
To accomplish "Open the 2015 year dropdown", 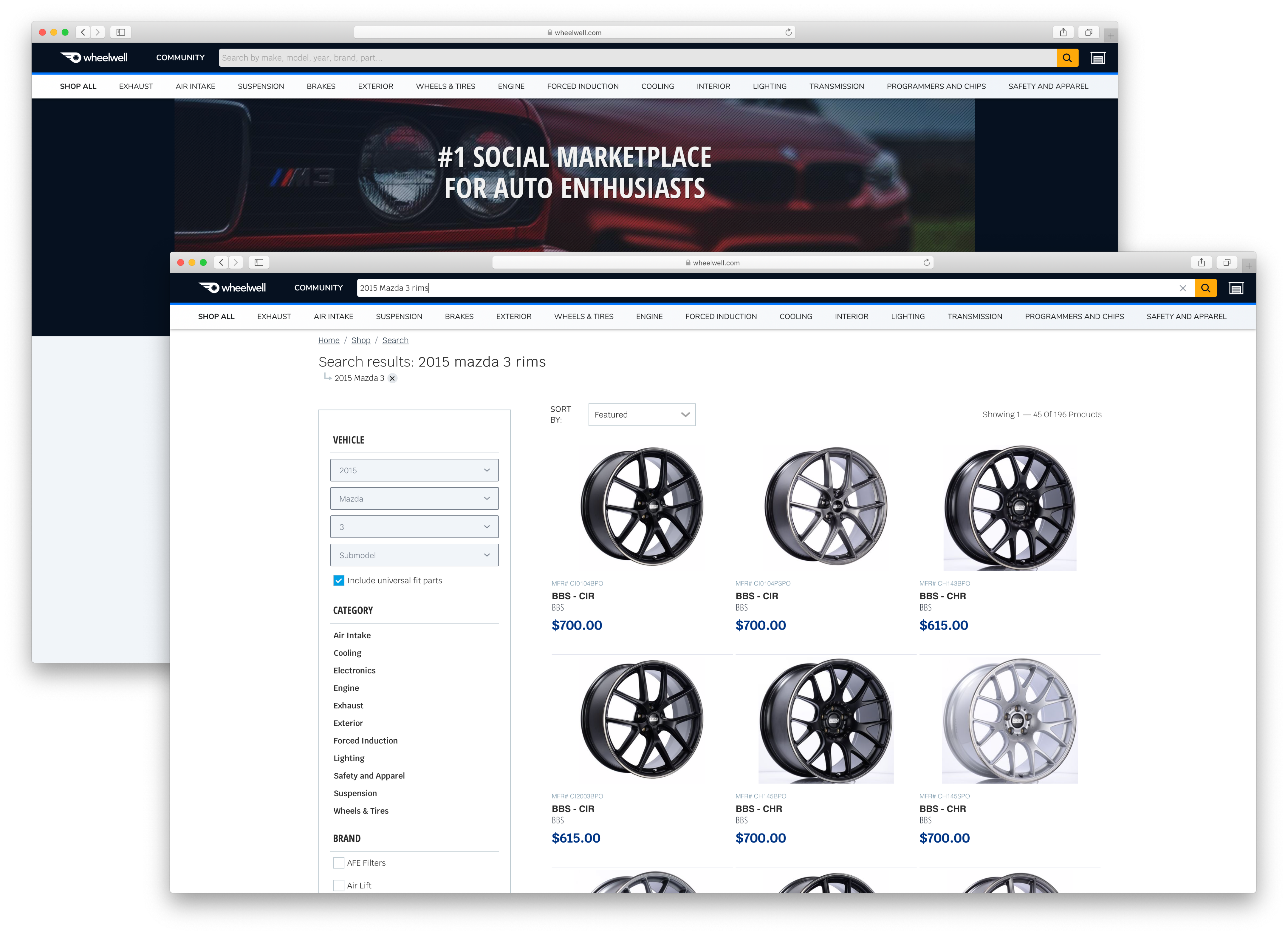I will [x=414, y=470].
